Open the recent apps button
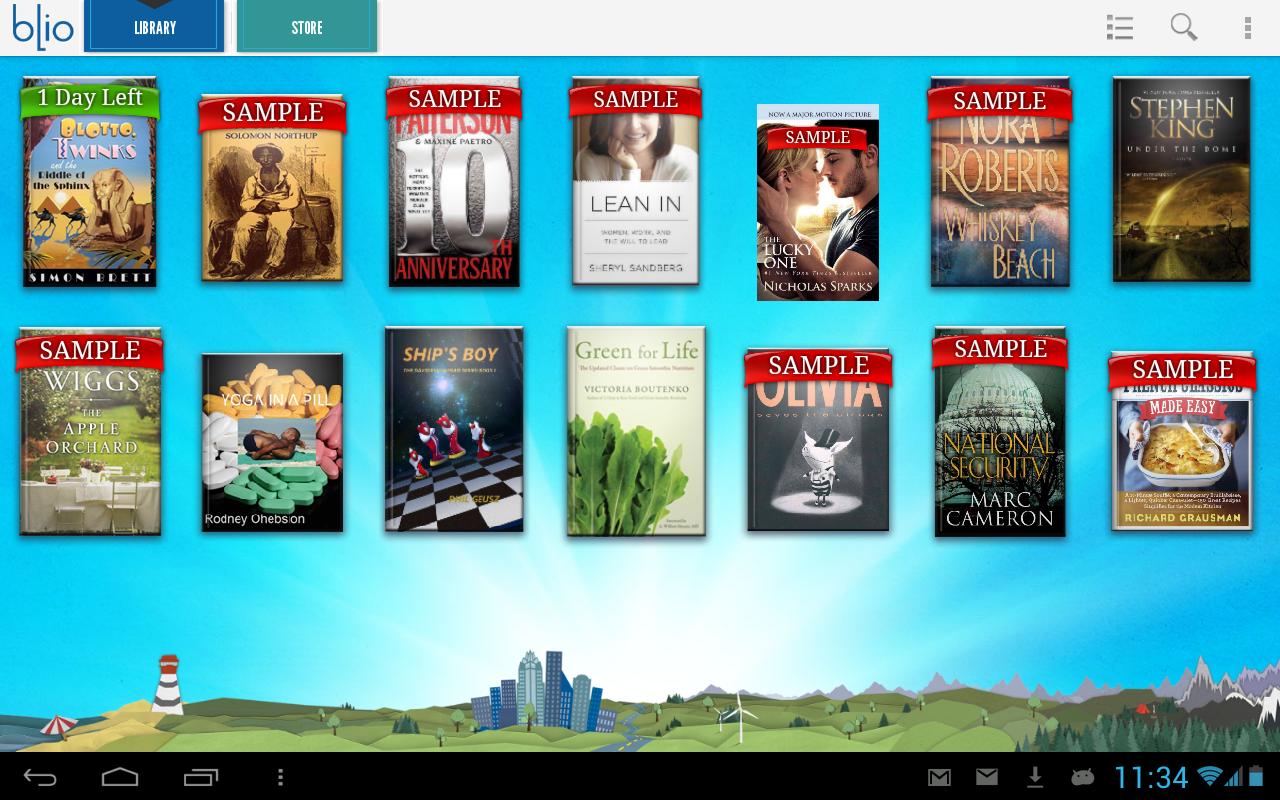1280x800 pixels. (201, 777)
